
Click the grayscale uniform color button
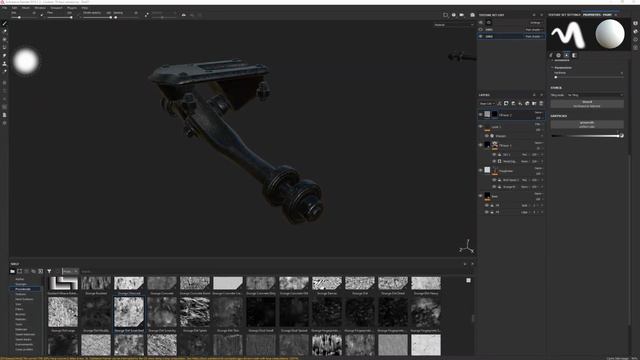point(587,124)
